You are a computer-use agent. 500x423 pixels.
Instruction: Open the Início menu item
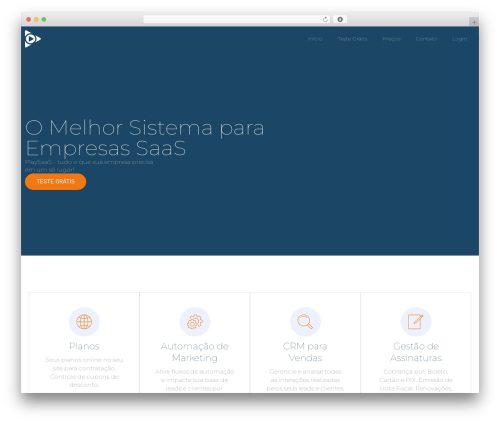[315, 39]
